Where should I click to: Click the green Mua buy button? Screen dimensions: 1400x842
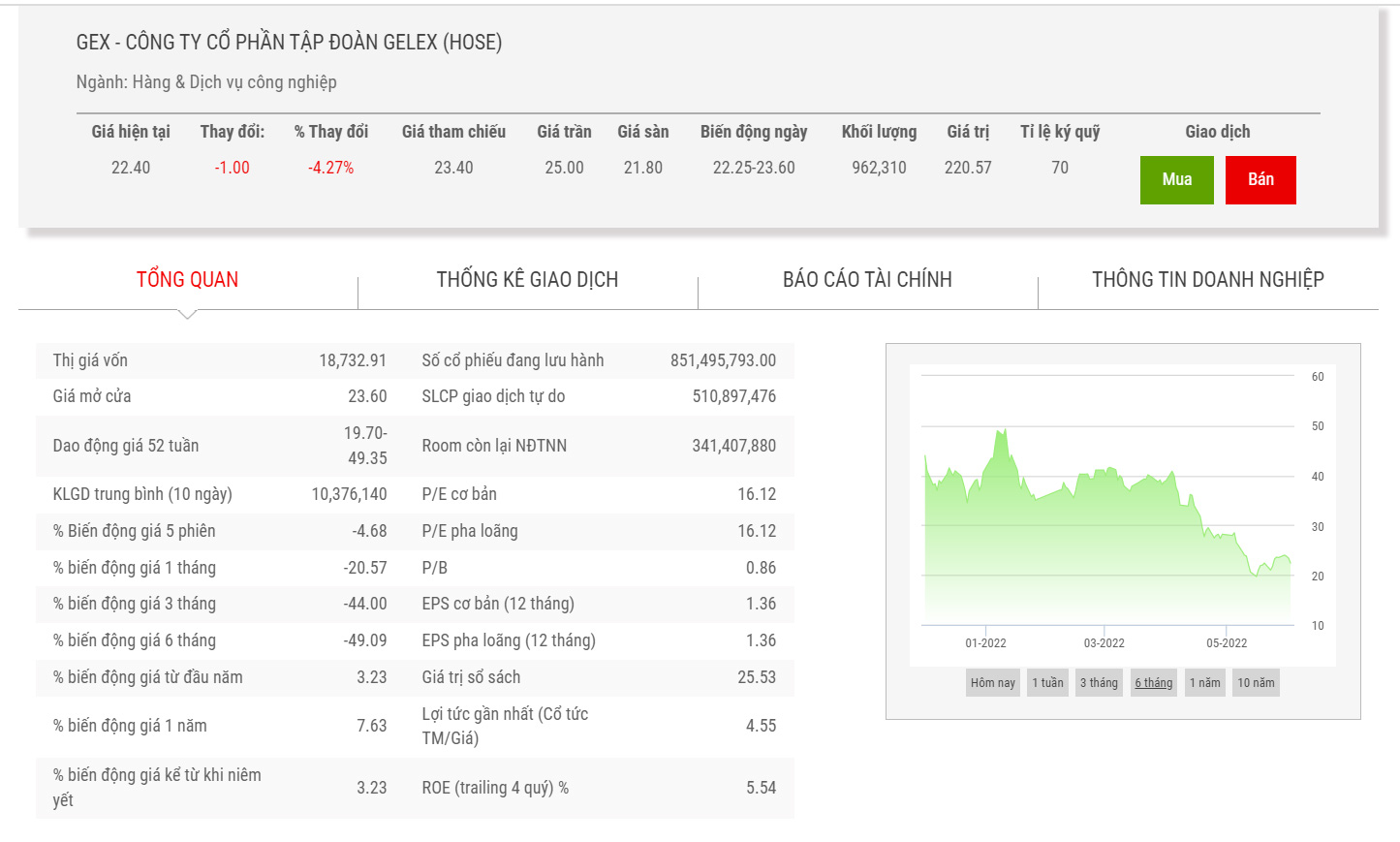tap(1176, 180)
